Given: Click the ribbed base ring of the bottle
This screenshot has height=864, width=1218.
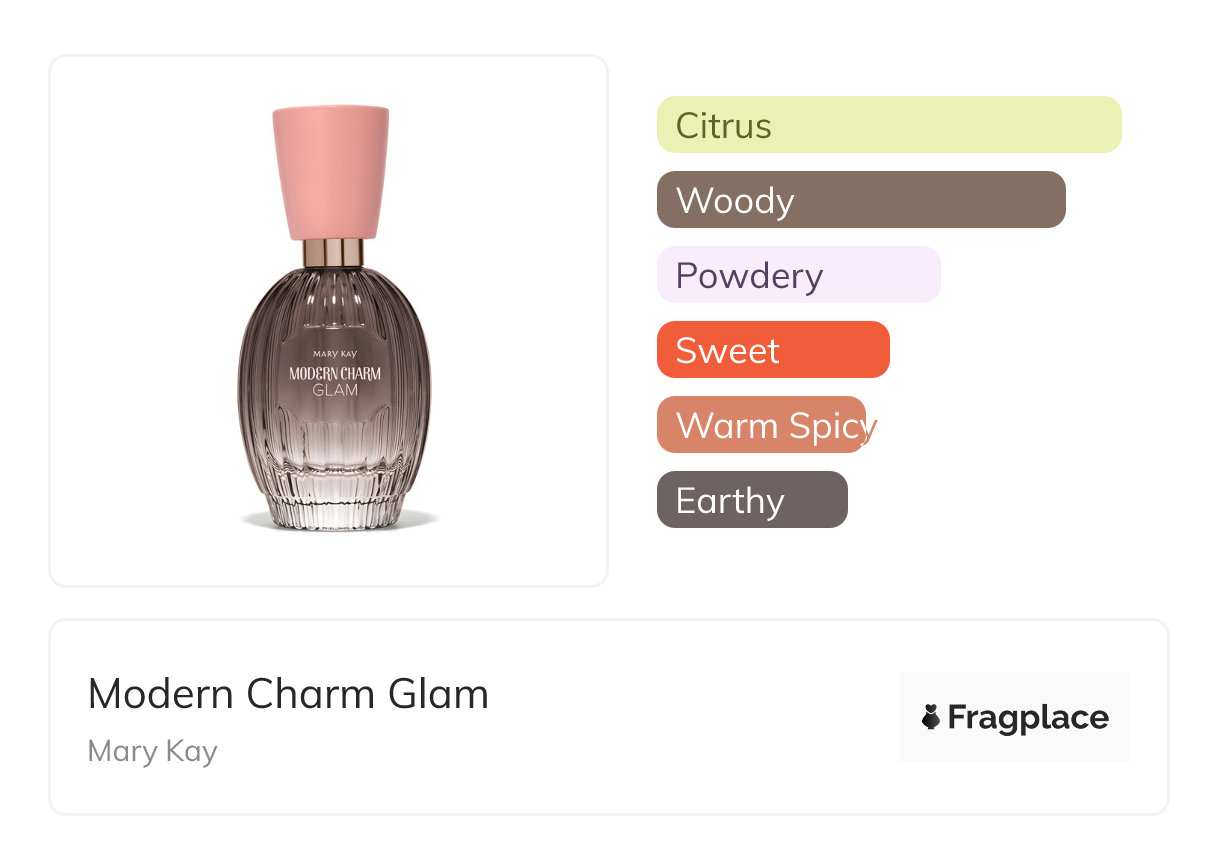Looking at the screenshot, I should (x=336, y=500).
